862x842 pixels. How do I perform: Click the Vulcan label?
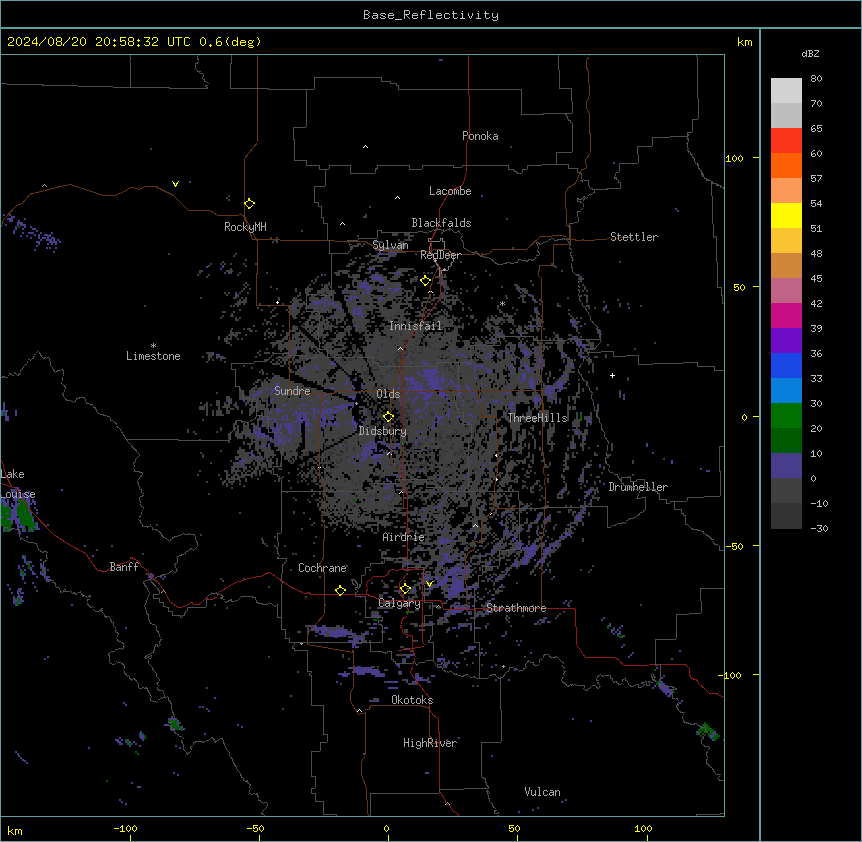(x=542, y=792)
